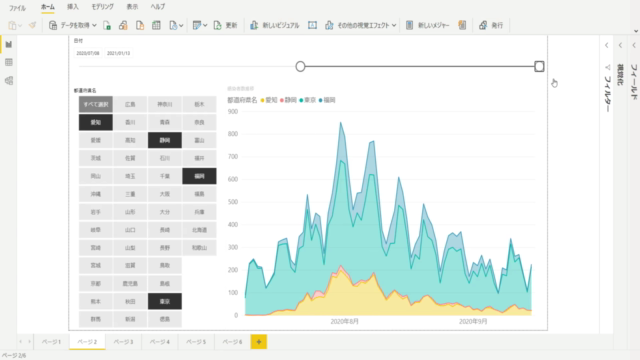Screen dimensions: 640x360
Task: Click the 新しいメジャー calculator icon
Action: [x=409, y=25]
